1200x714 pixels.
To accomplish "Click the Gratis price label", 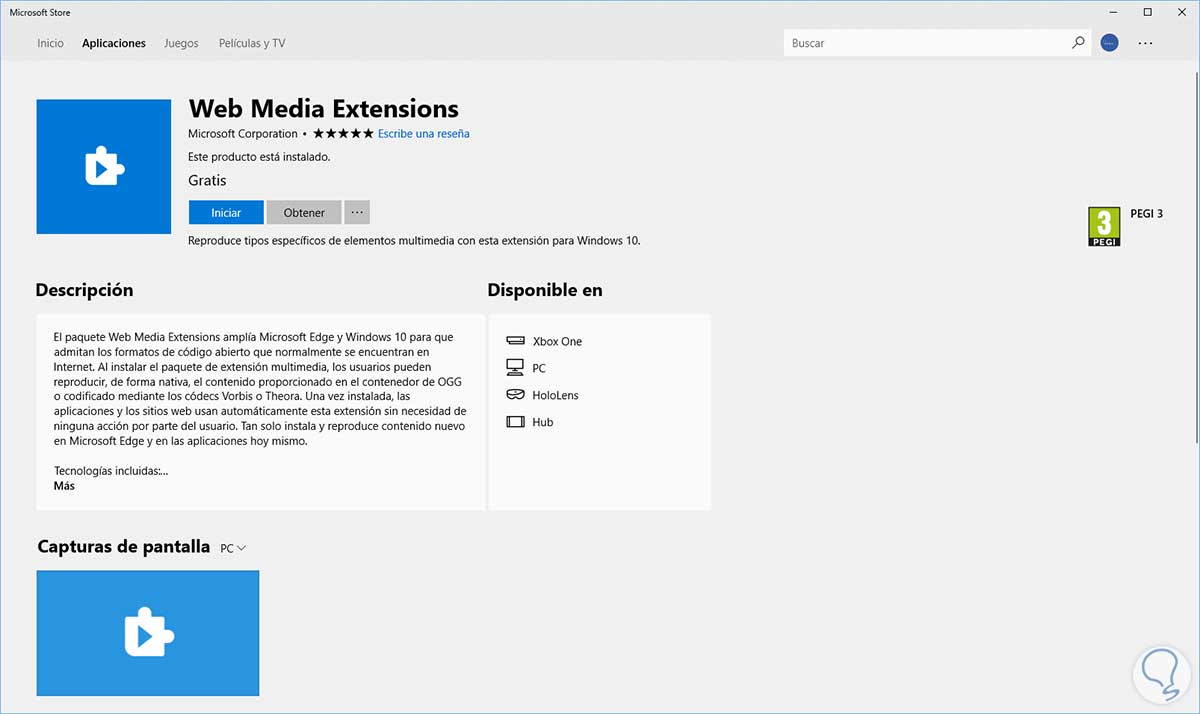I will (x=207, y=181).
